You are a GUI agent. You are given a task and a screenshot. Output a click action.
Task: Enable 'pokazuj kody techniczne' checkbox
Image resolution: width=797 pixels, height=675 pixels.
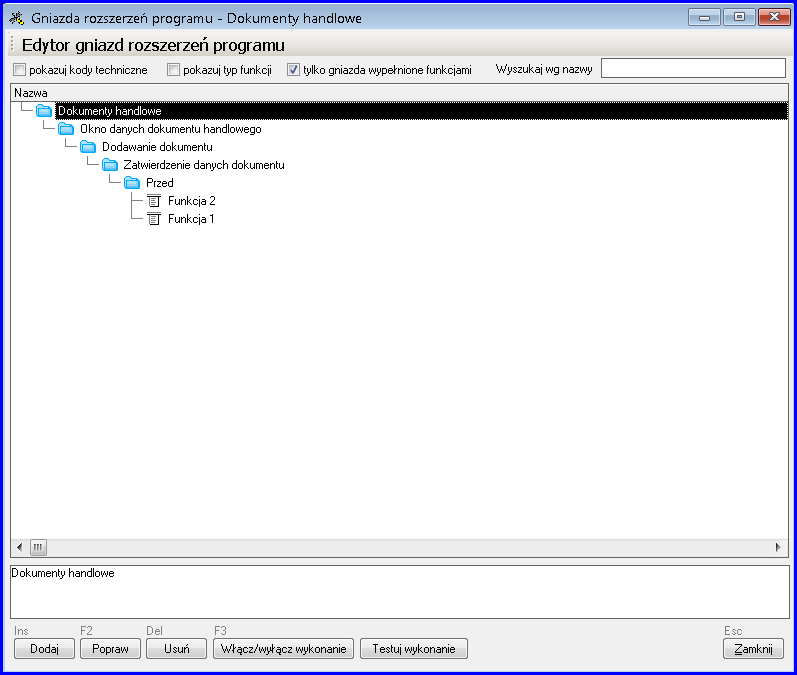pos(20,70)
